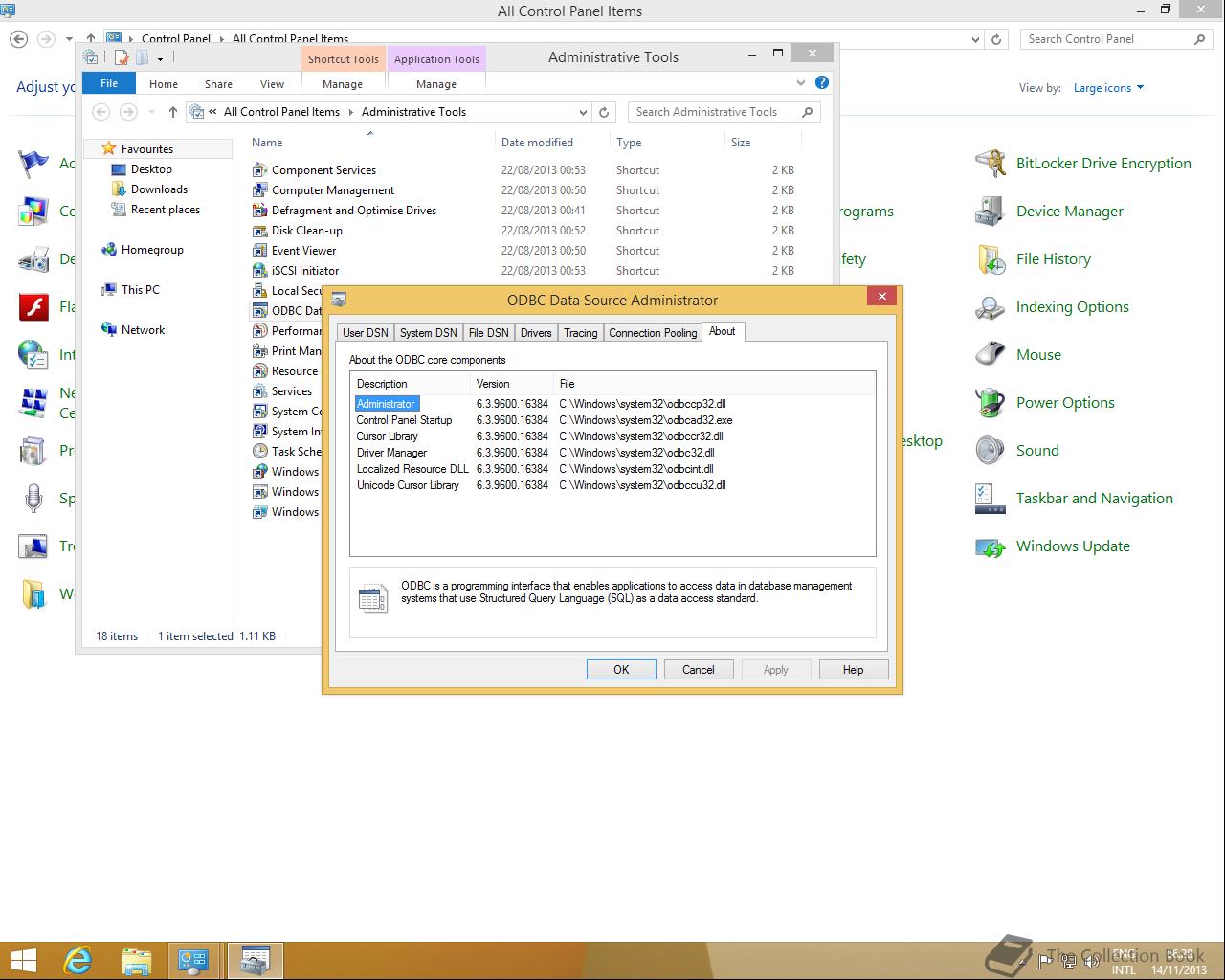Expand the ribbon in Administrative Tools
This screenshot has width=1225, height=980.
click(x=801, y=83)
